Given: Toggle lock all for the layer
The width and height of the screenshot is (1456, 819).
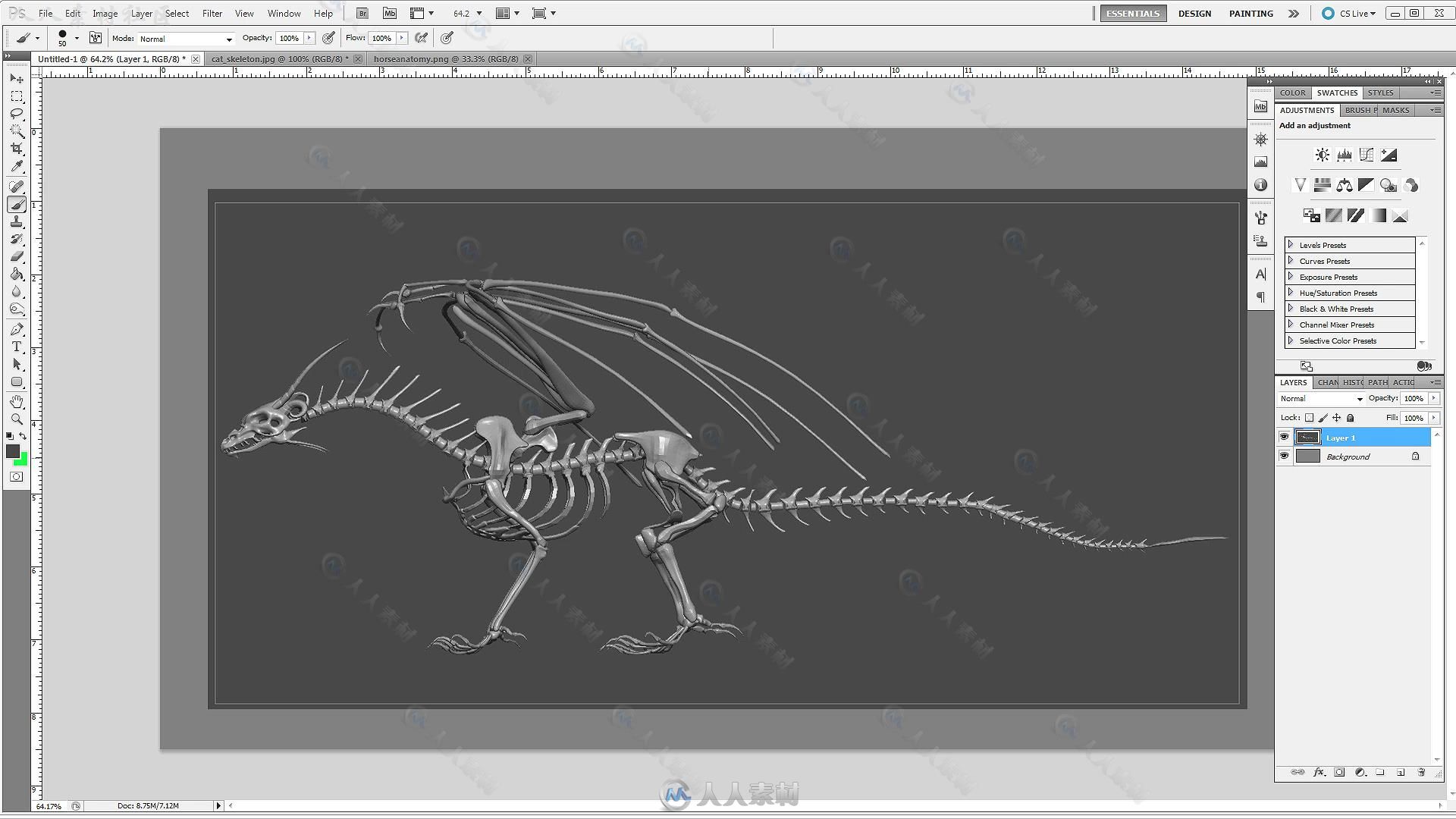Looking at the screenshot, I should pos(1351,418).
